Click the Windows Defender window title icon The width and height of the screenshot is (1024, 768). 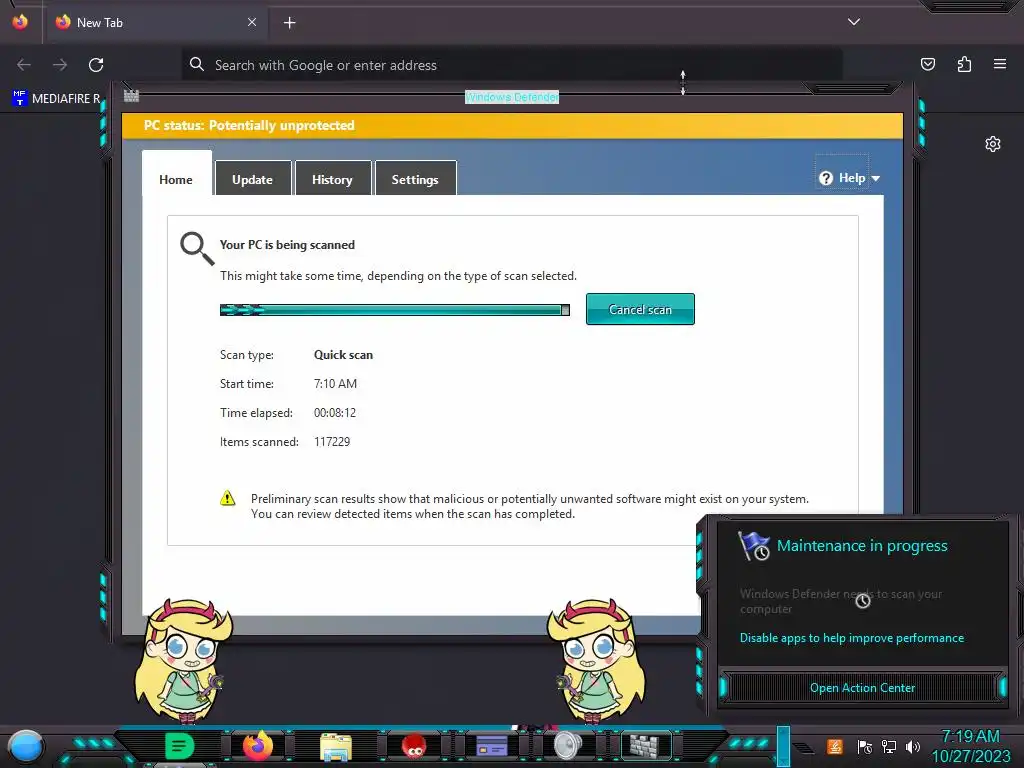[131, 96]
